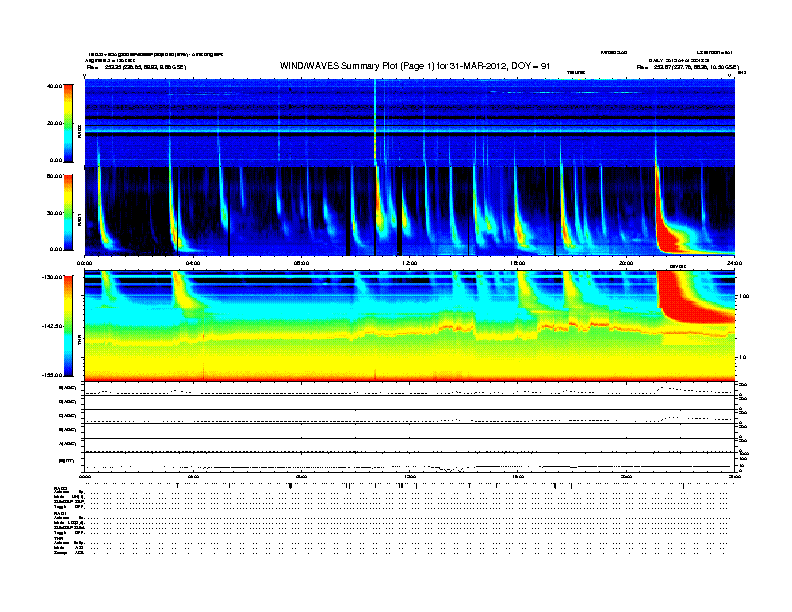
Task: Click the 20:00 time tick under RAD1 panel
Action: [626, 263]
